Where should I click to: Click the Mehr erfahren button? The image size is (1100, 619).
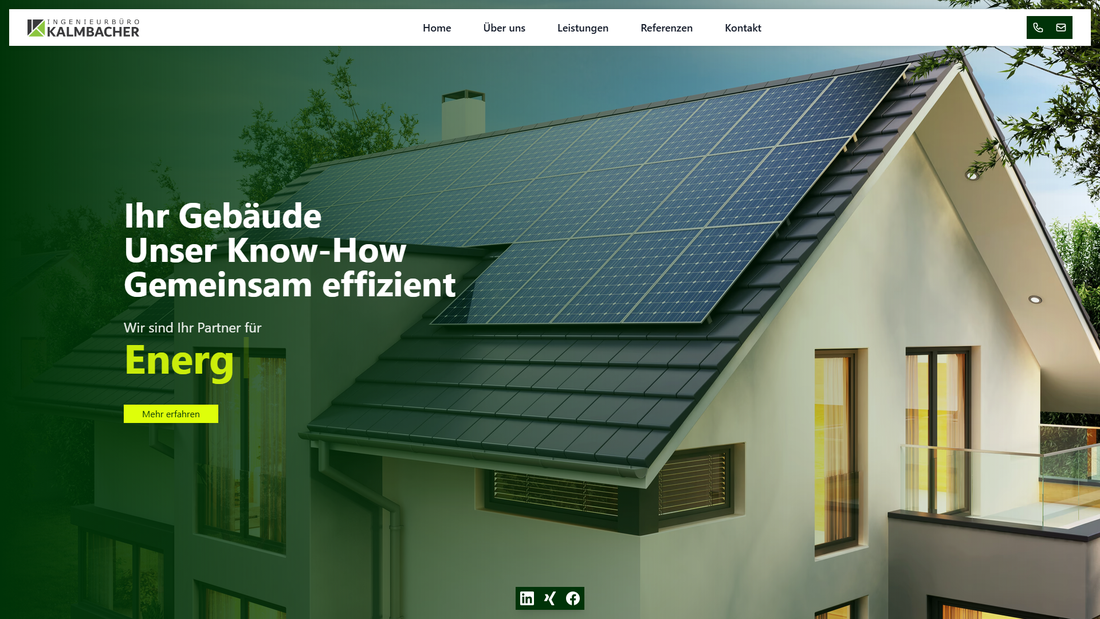point(171,414)
